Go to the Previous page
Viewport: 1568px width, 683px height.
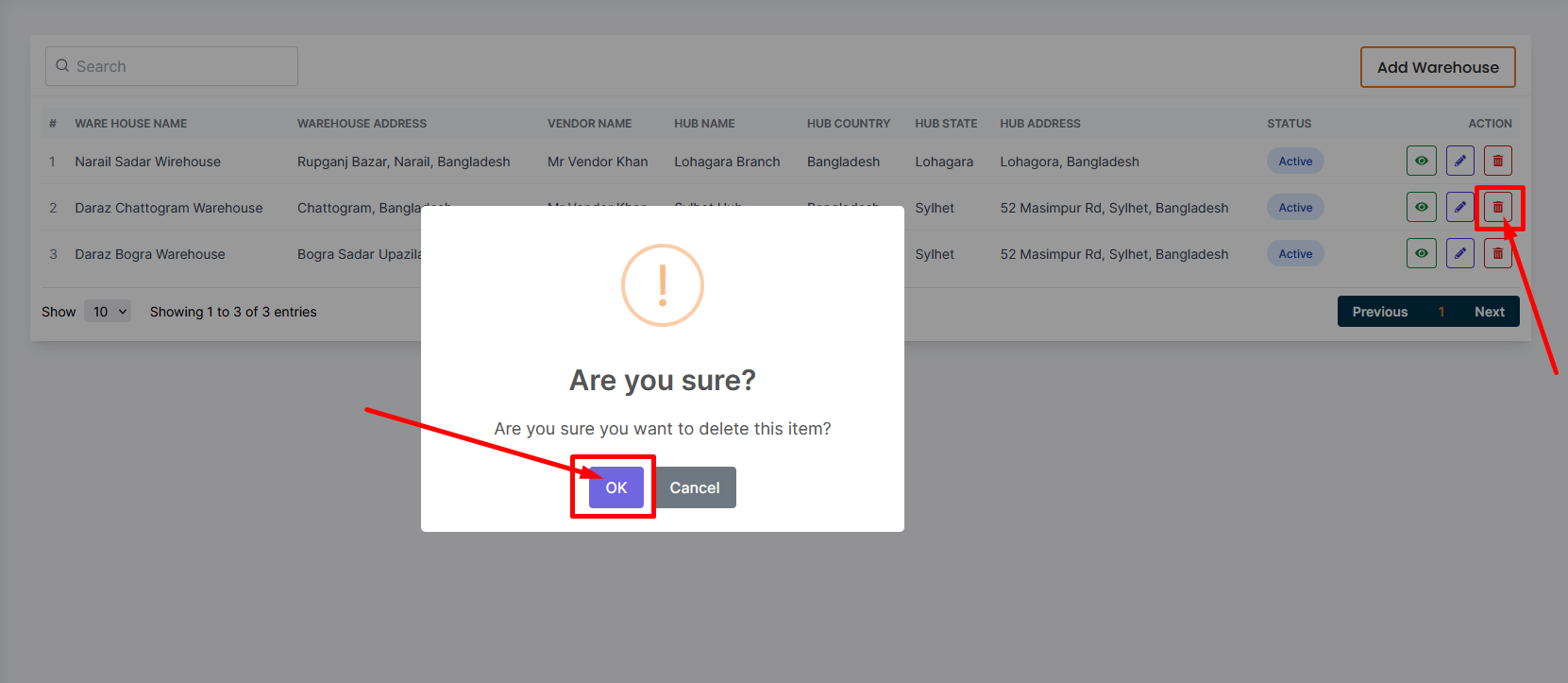1379,312
